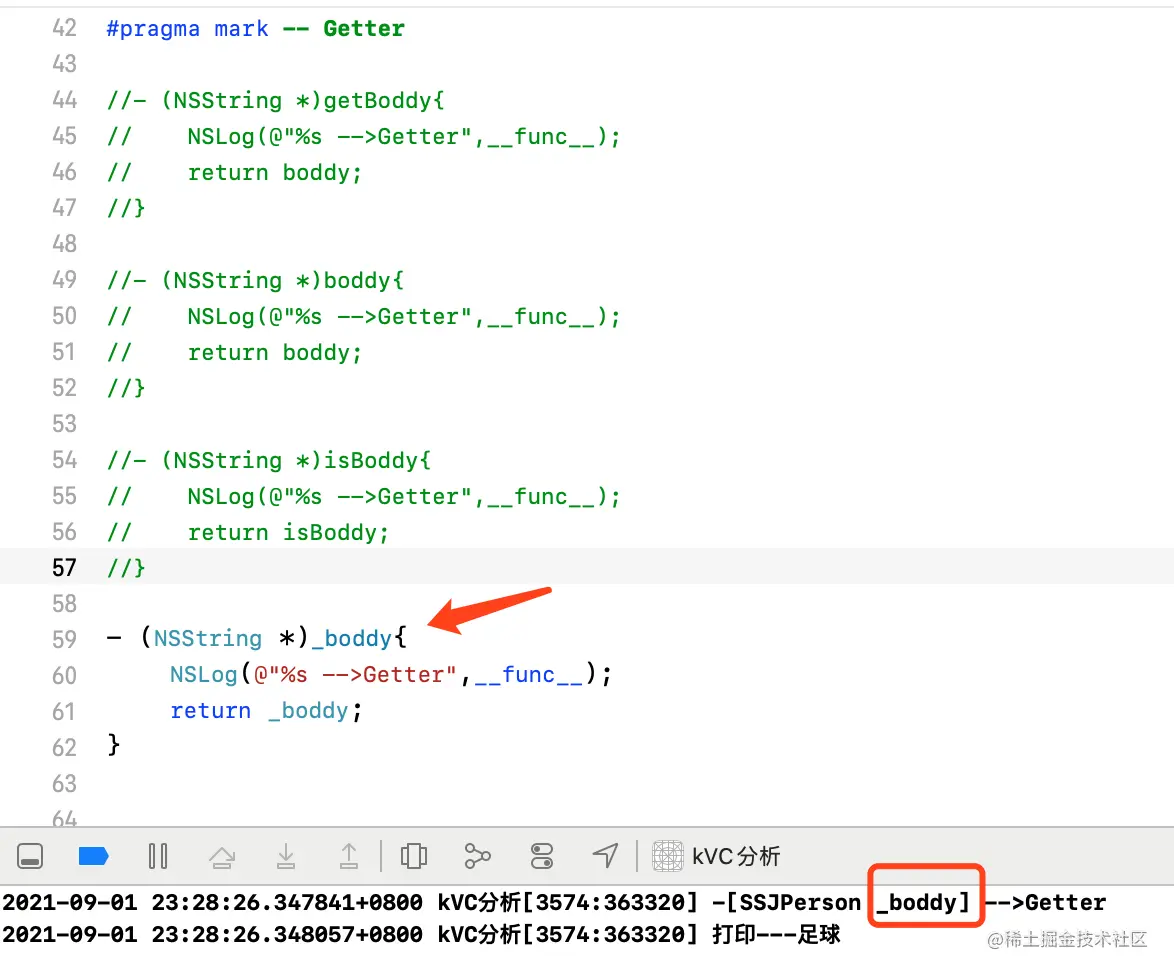
Task: Click line number 59 in the gutter
Action: [x=64, y=639]
